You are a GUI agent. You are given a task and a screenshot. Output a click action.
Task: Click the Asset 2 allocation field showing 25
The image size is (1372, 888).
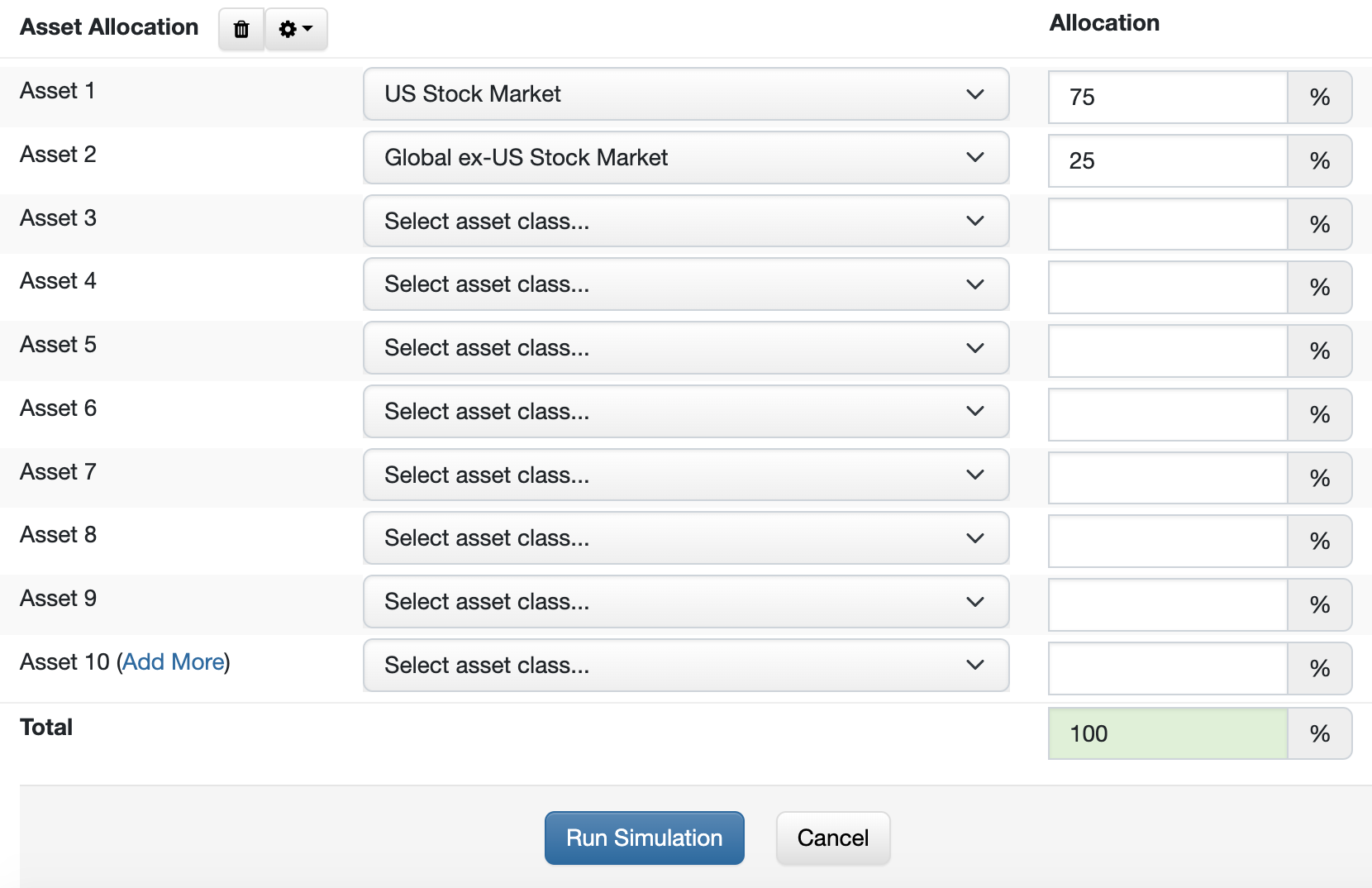pos(1167,161)
